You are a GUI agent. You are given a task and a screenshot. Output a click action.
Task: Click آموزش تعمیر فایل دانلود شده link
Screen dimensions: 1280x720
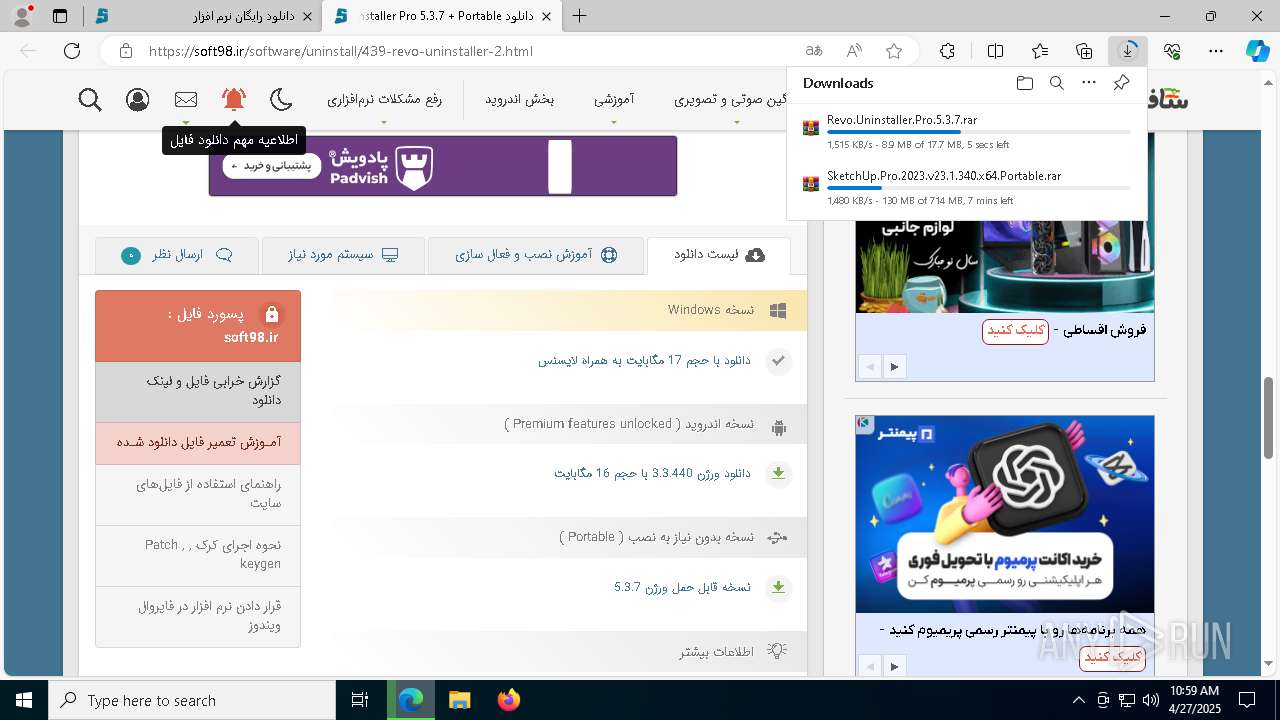click(x=198, y=442)
